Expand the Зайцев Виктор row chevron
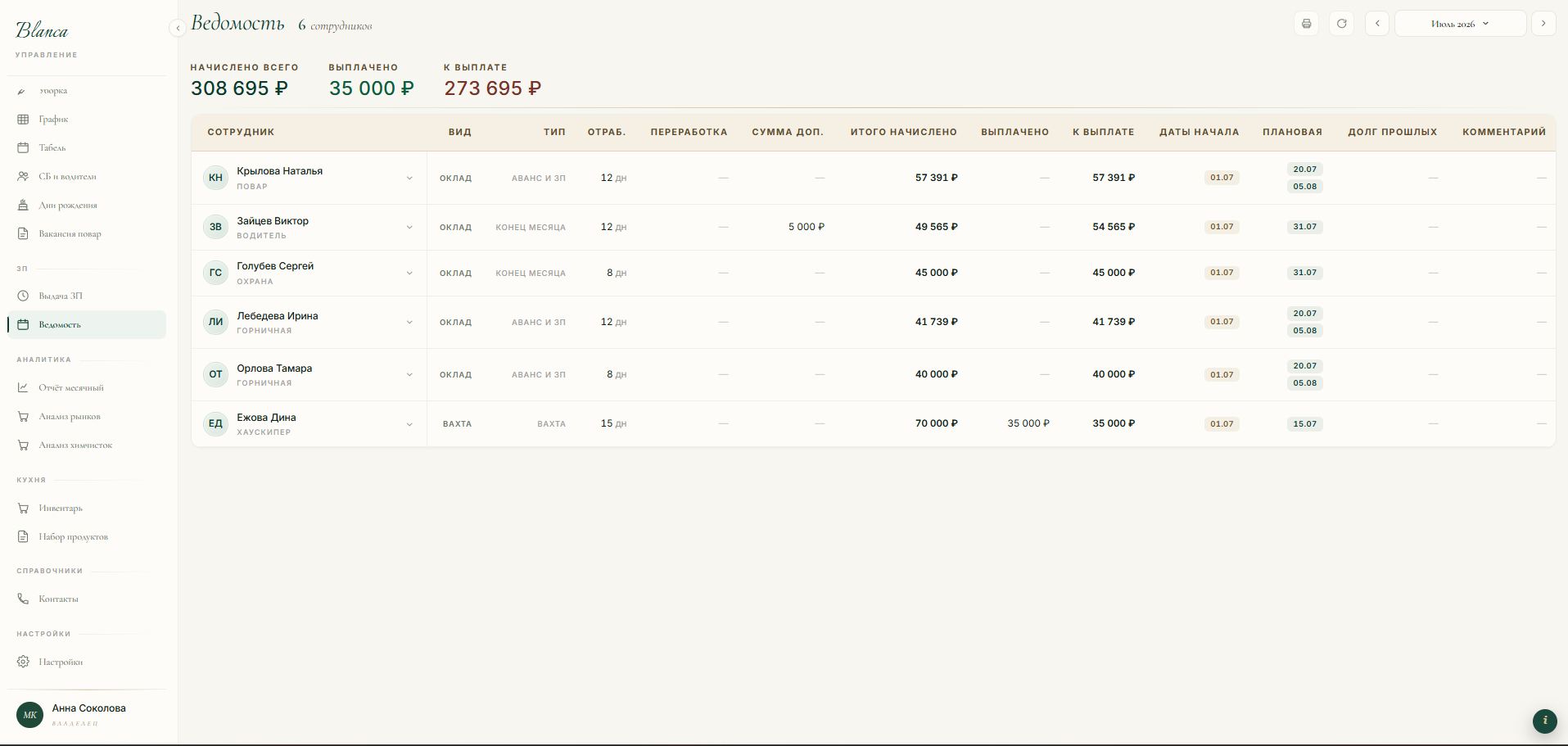1568x746 pixels. point(409,228)
